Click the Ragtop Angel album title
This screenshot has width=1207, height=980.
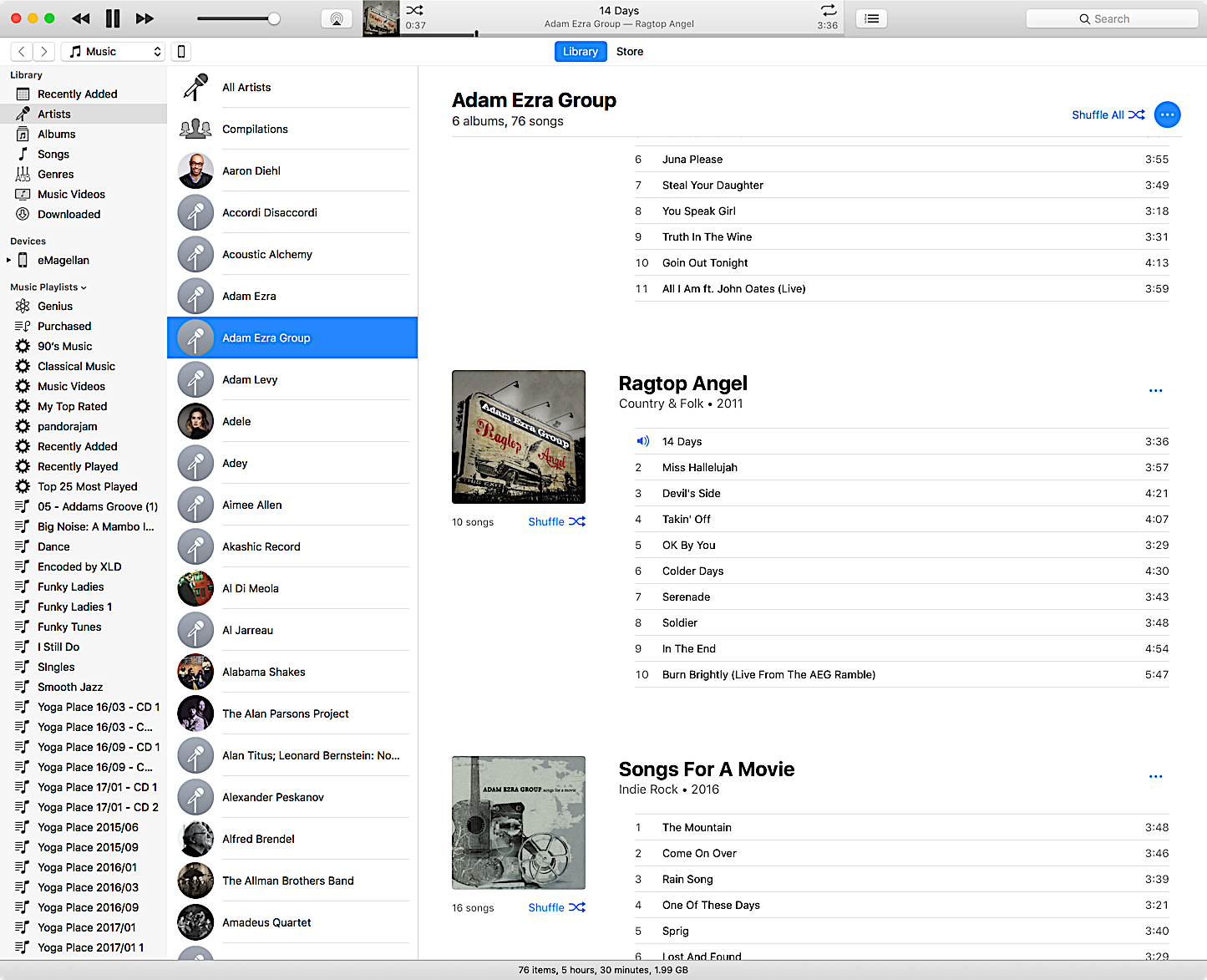pos(683,383)
